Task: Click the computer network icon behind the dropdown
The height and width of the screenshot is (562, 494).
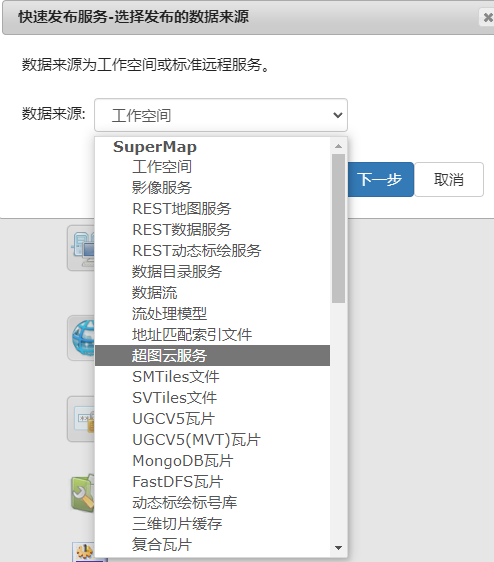Action: pos(81,248)
